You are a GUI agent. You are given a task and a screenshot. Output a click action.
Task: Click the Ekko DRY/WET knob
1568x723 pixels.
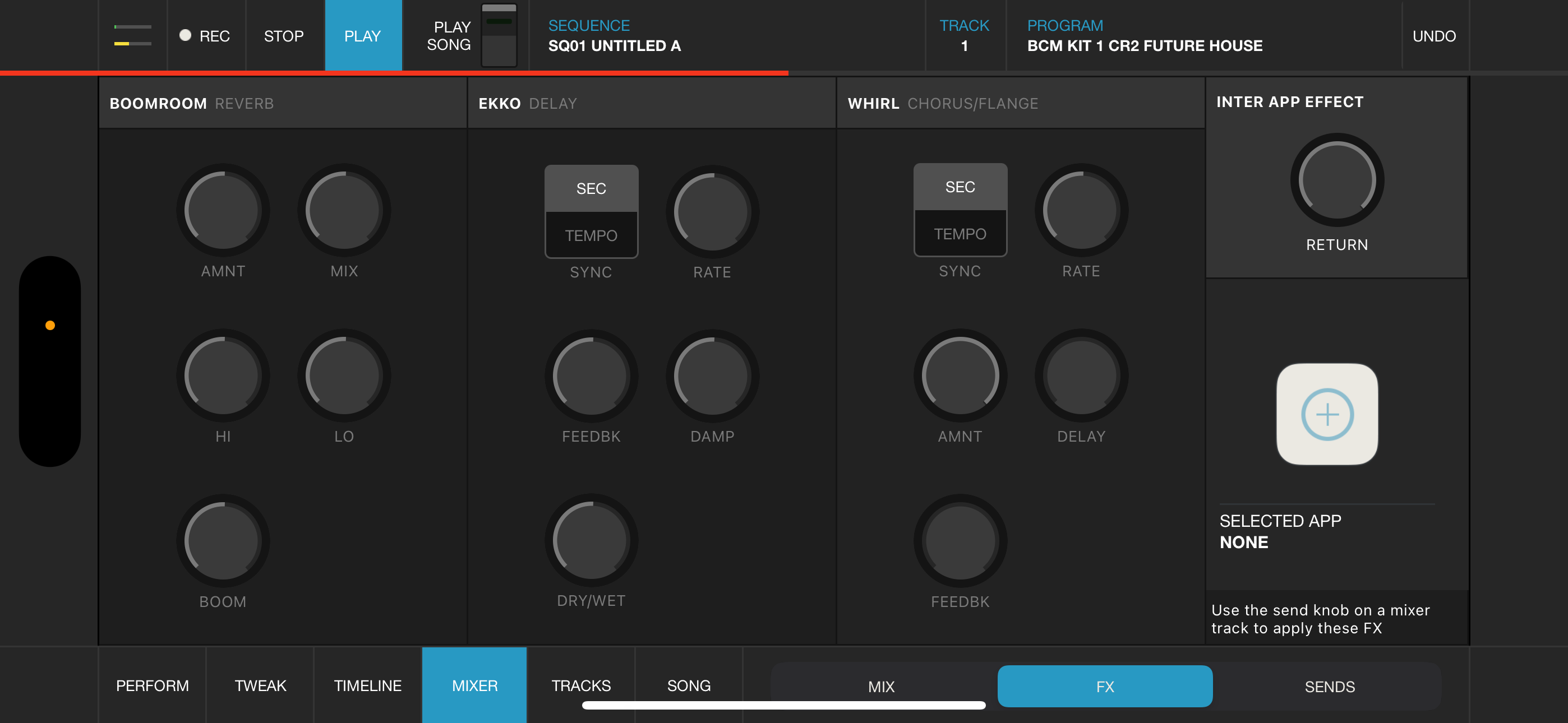tap(591, 540)
